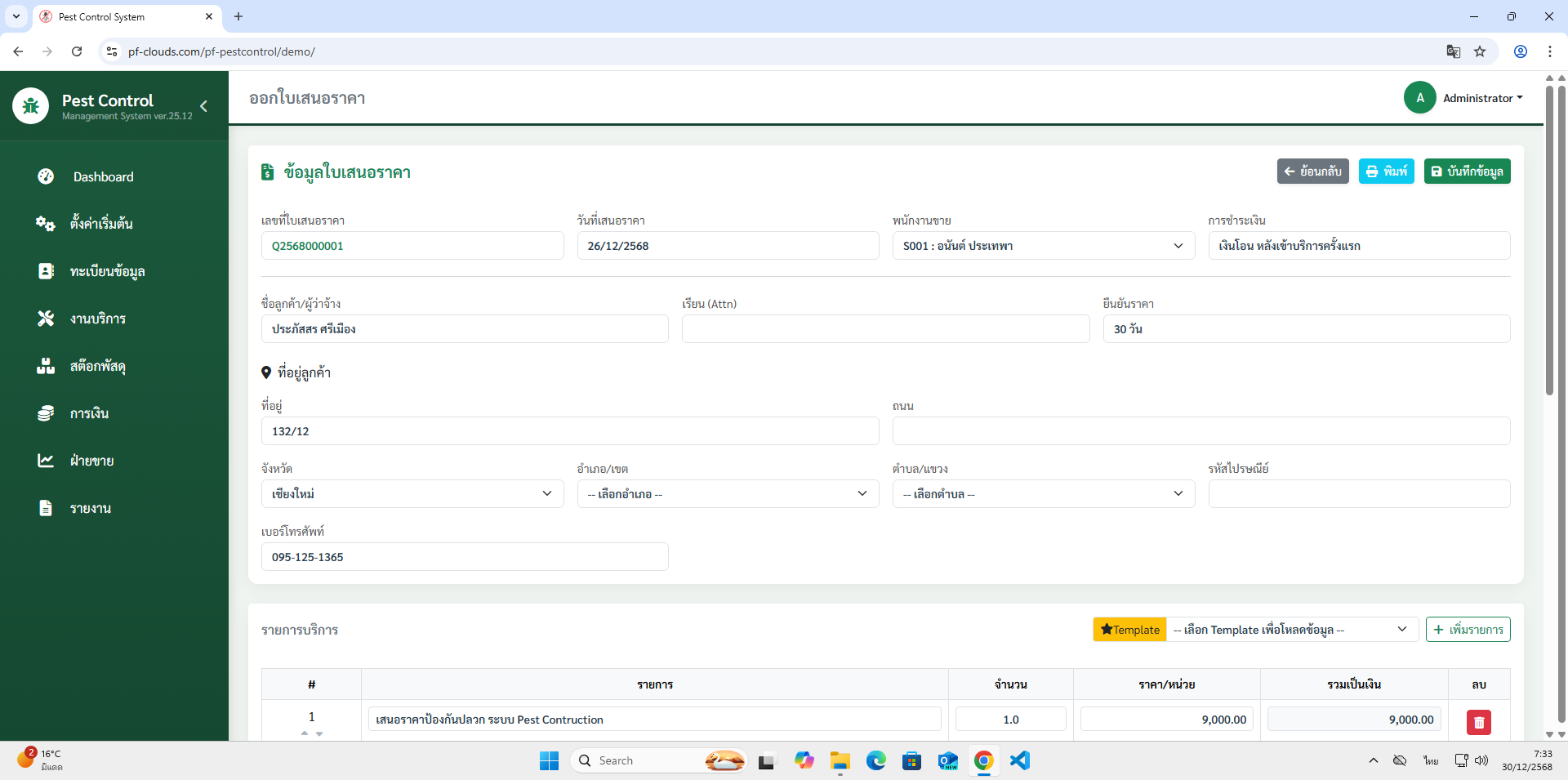Expand the province dropdown showing เชียงใหม่
This screenshot has height=780, width=1568.
coord(412,494)
